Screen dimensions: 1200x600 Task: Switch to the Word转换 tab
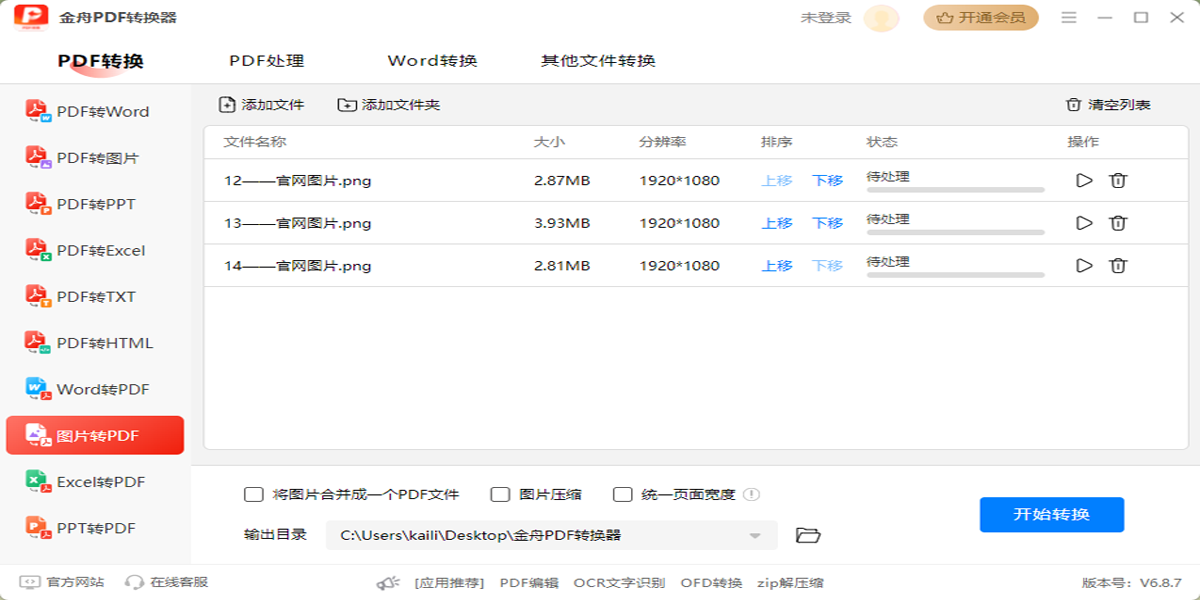(x=432, y=61)
